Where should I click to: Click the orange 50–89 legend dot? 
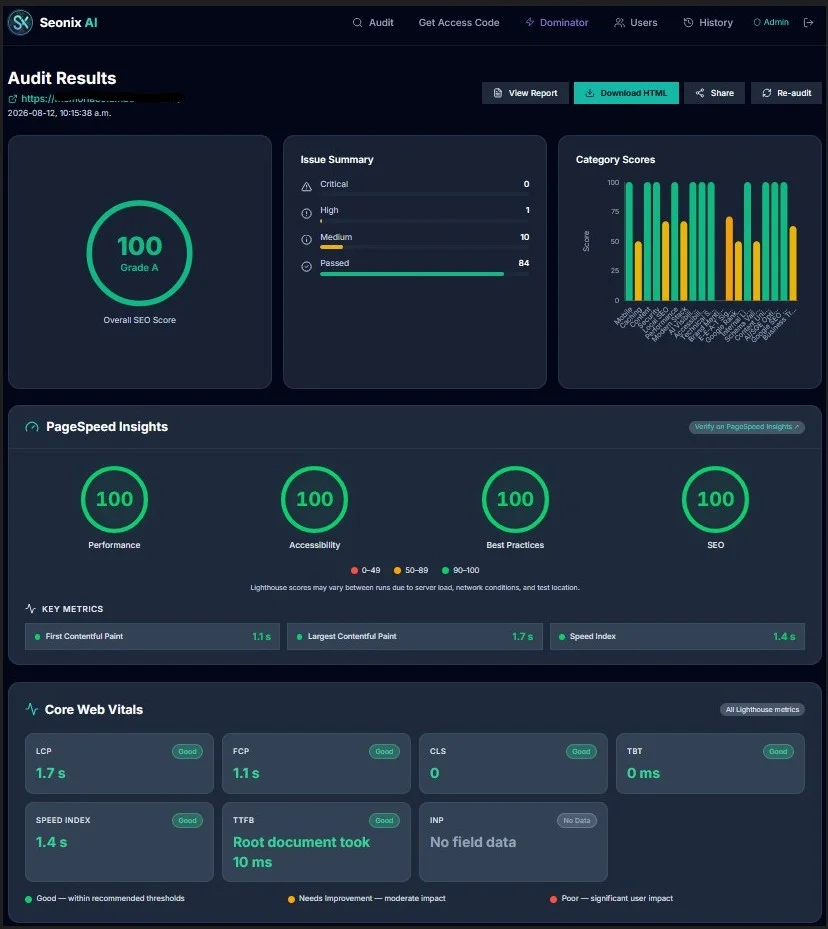tap(397, 571)
